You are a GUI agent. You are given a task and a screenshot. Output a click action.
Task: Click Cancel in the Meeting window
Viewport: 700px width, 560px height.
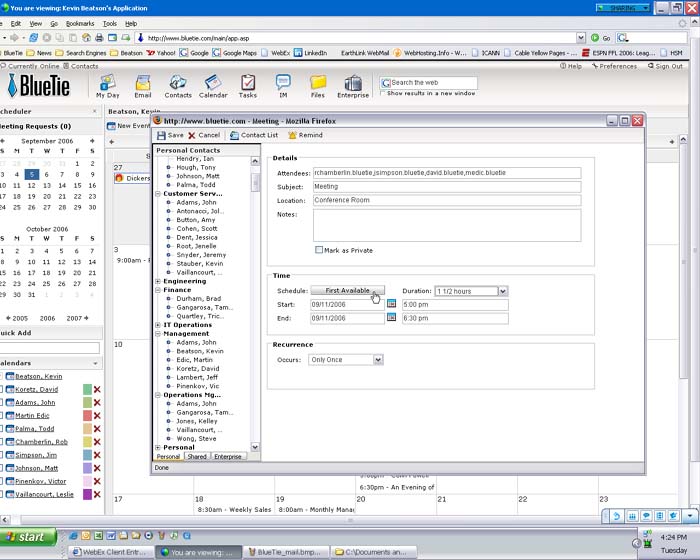tap(204, 135)
